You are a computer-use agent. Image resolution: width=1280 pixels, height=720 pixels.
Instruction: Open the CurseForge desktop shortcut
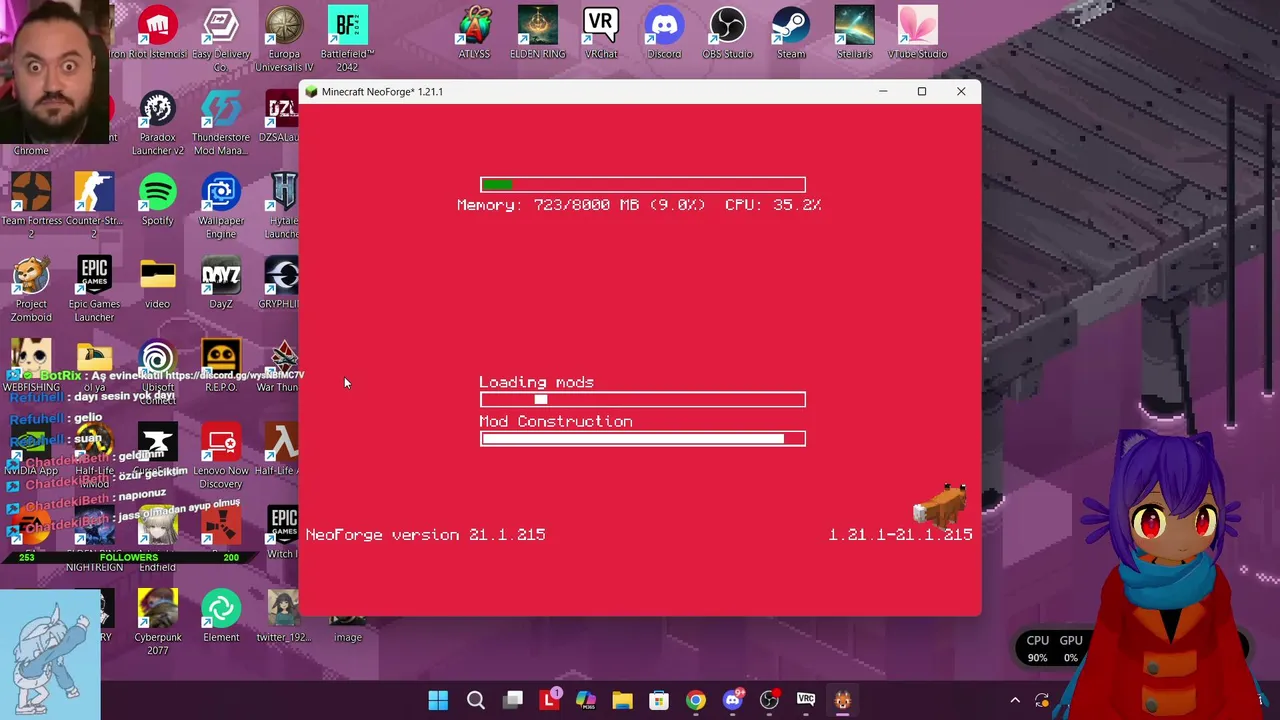pos(157,448)
